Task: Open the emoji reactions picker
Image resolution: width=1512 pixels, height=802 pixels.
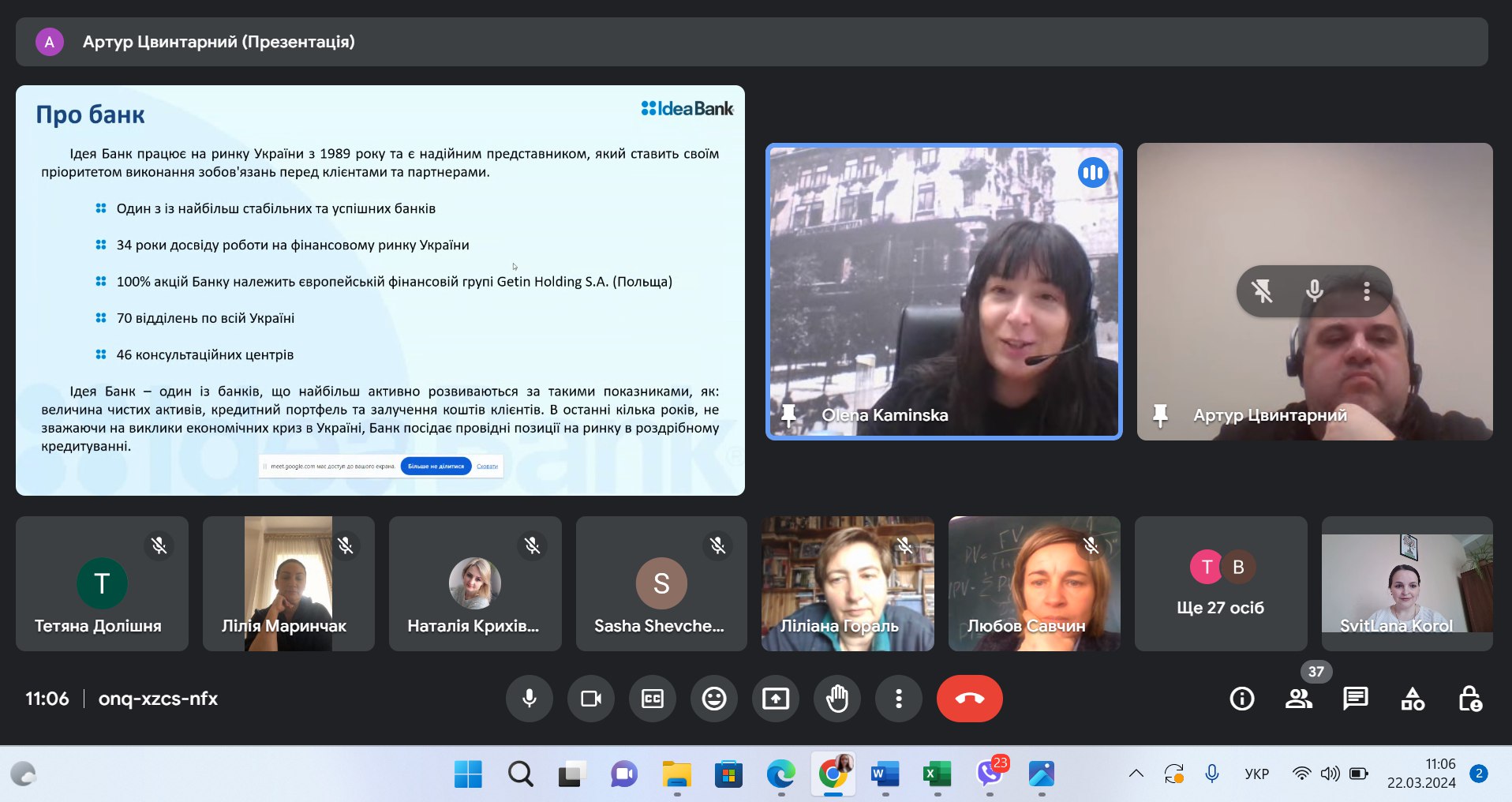Action: 714,699
